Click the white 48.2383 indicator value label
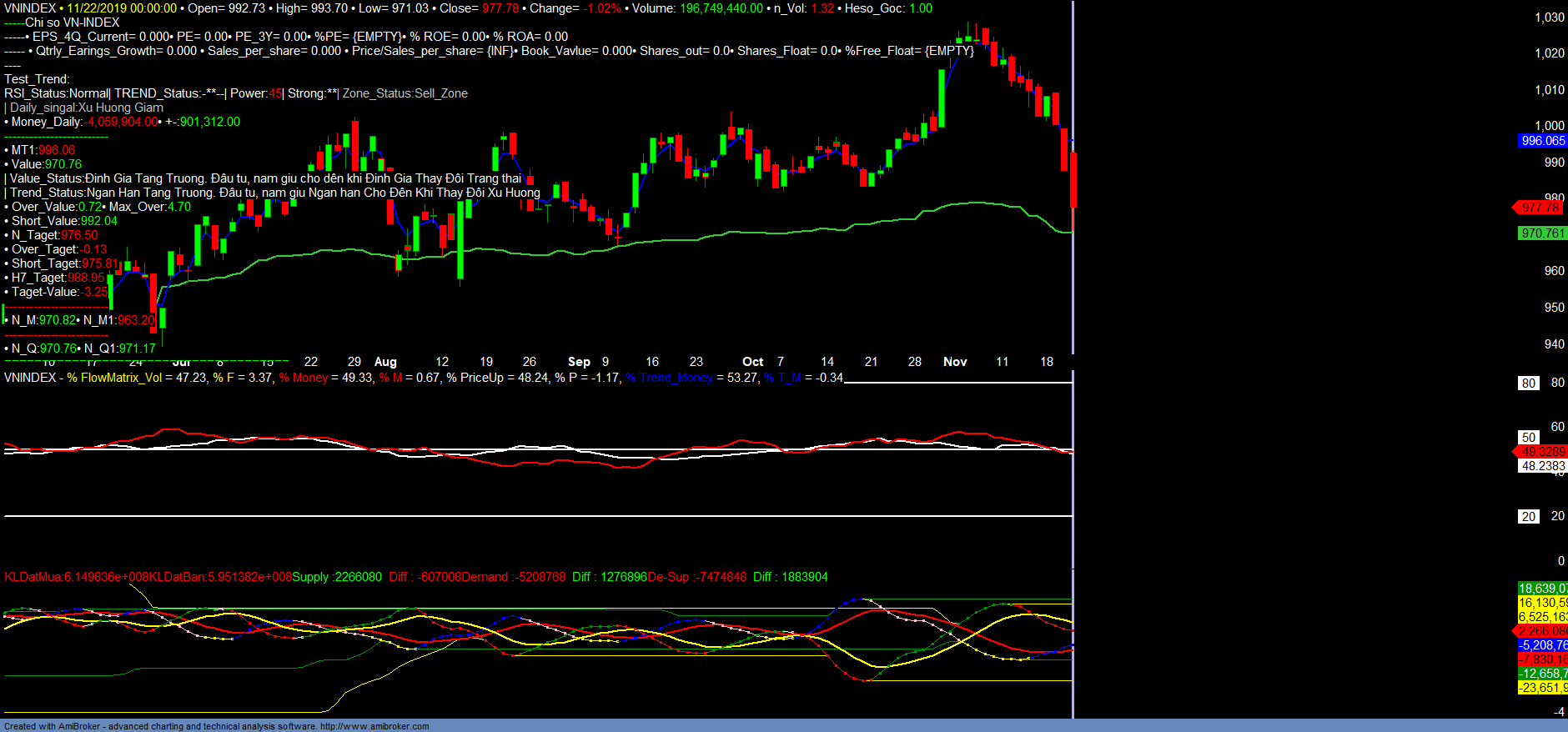The height and width of the screenshot is (732, 1568). pos(1543,466)
